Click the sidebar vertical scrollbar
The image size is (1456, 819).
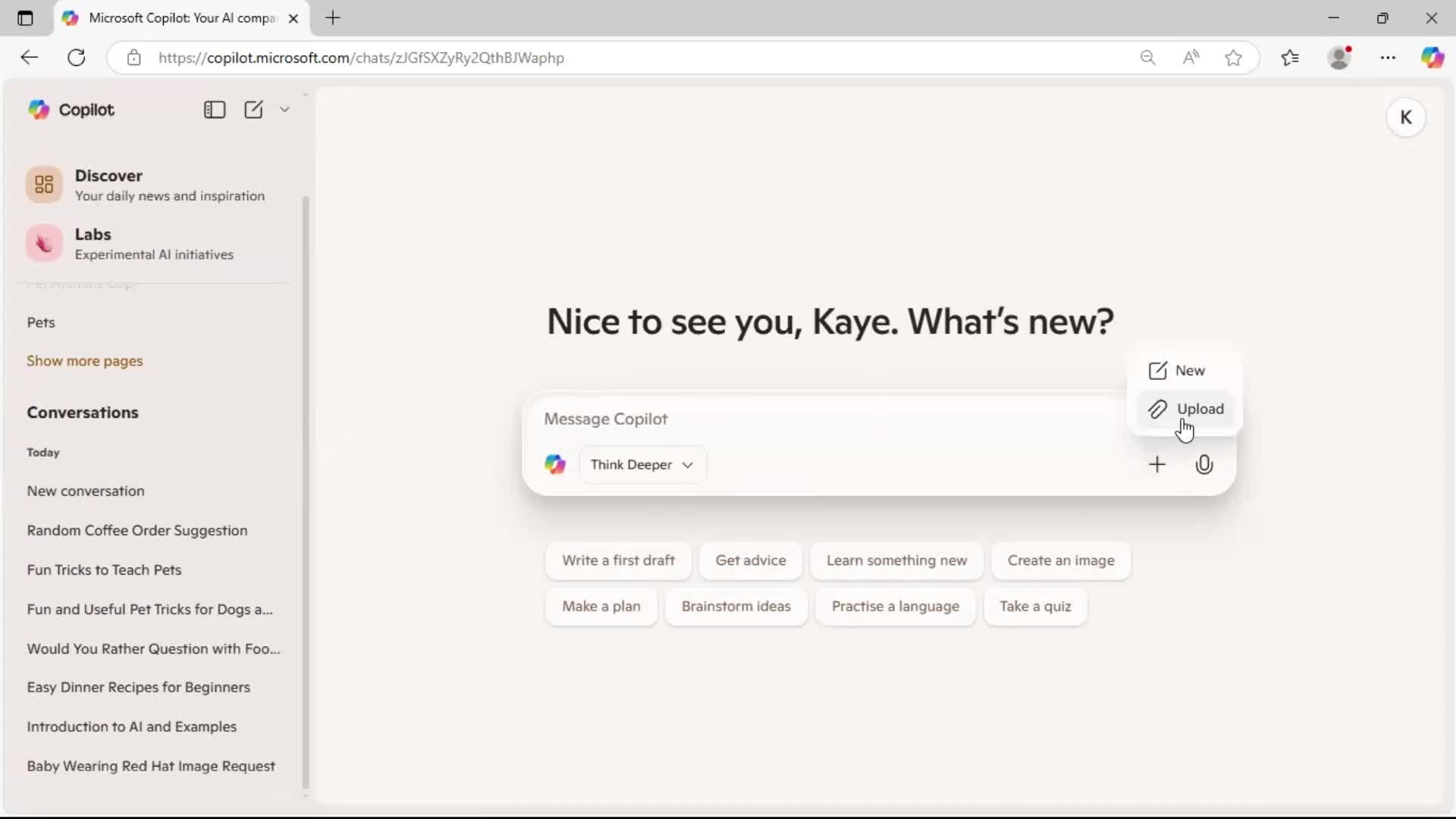[306, 493]
